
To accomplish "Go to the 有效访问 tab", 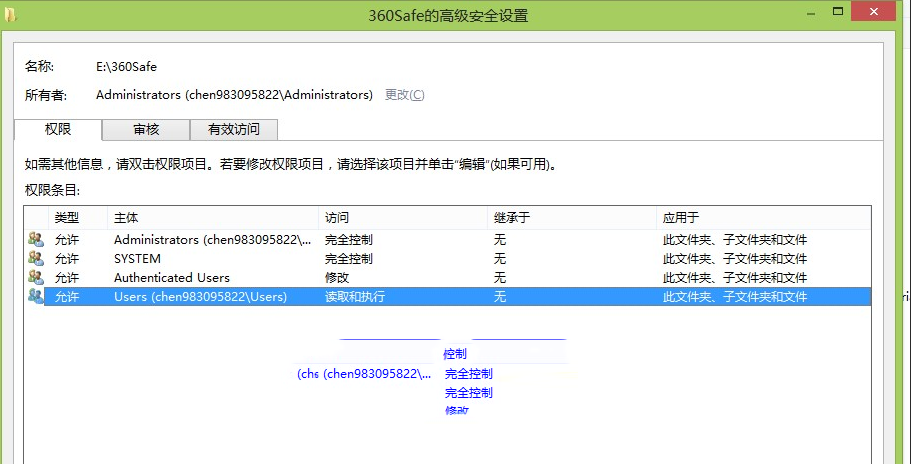I will [233, 130].
